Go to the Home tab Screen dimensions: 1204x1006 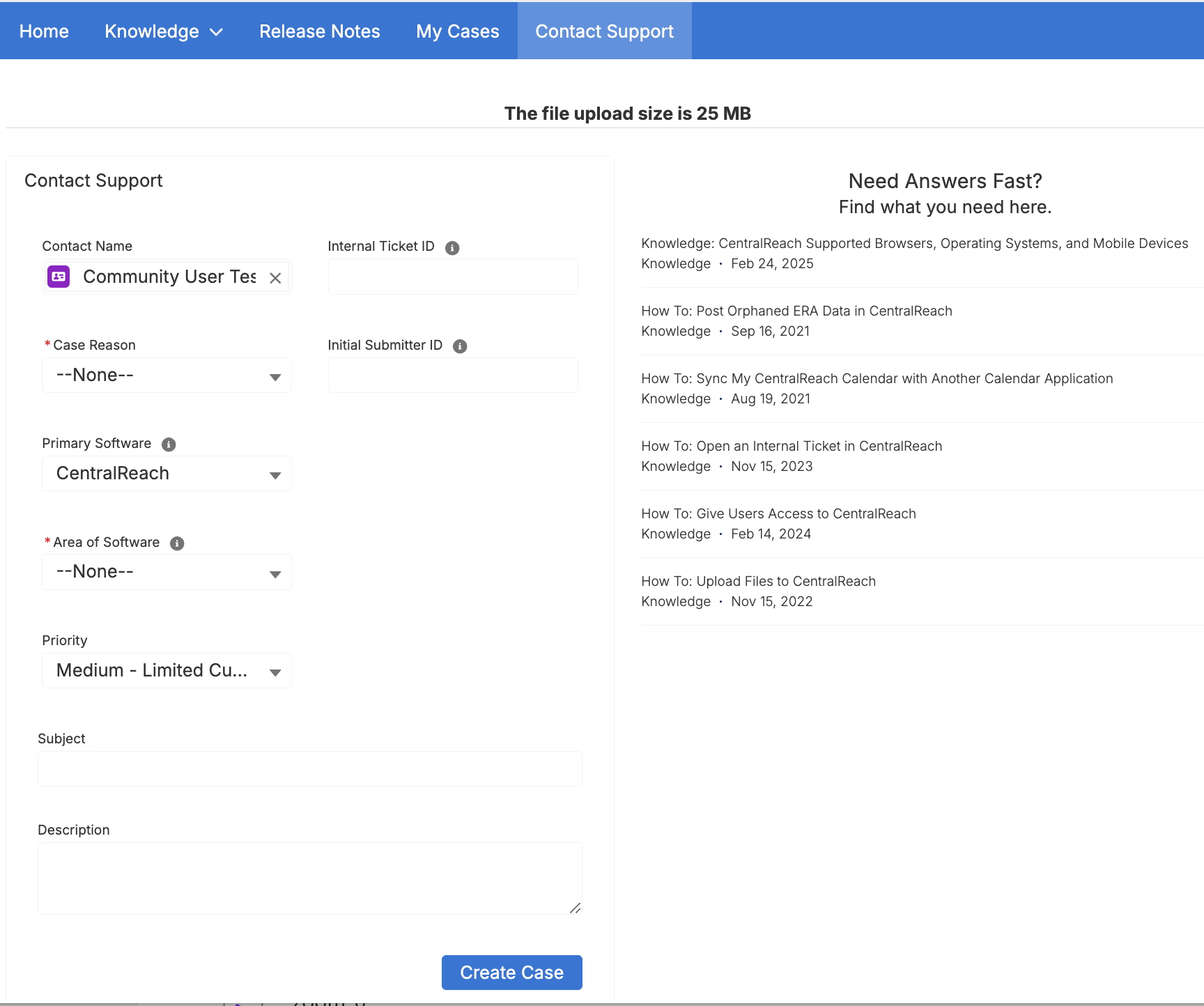click(x=44, y=31)
